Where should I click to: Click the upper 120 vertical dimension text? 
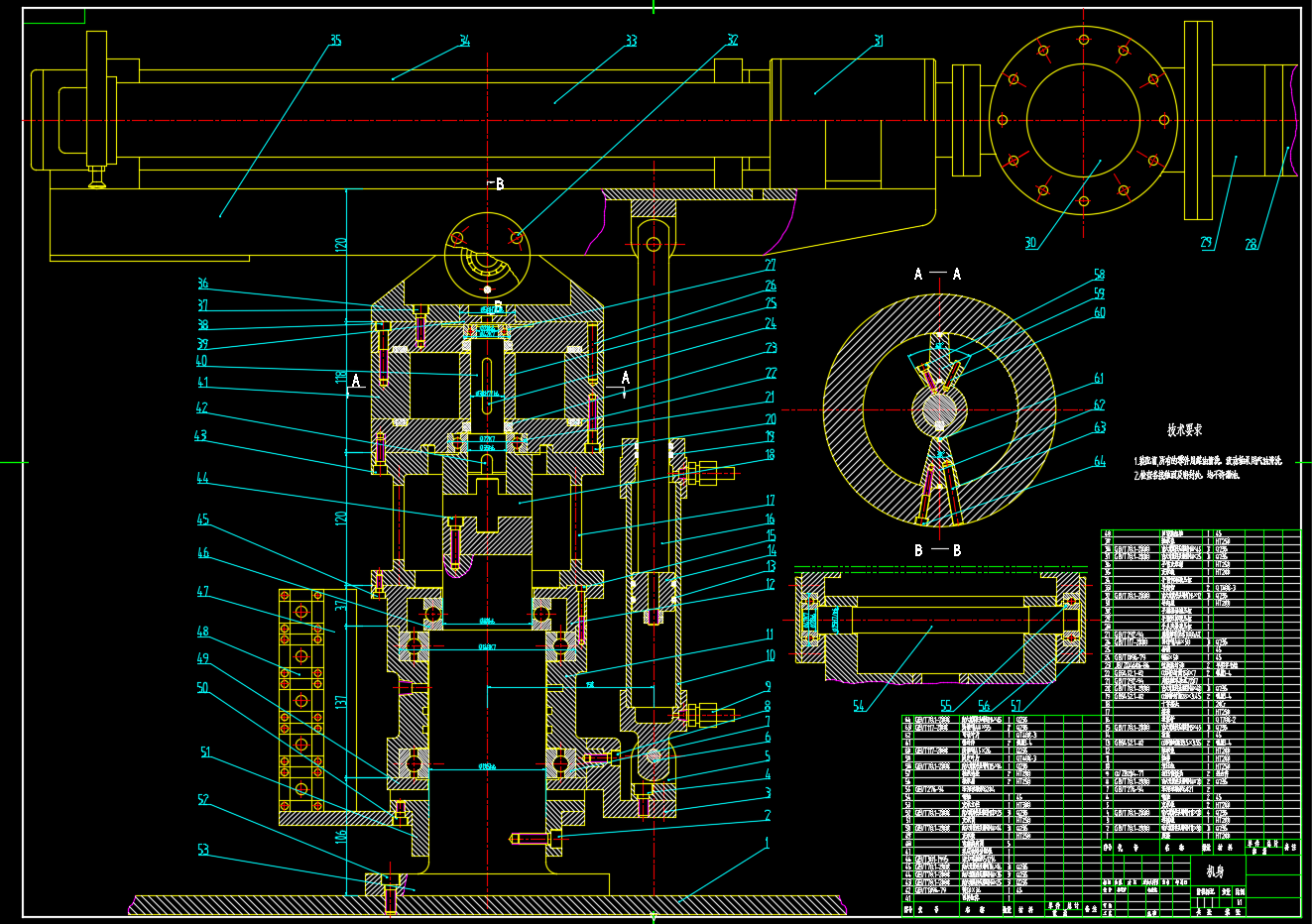pos(341,244)
